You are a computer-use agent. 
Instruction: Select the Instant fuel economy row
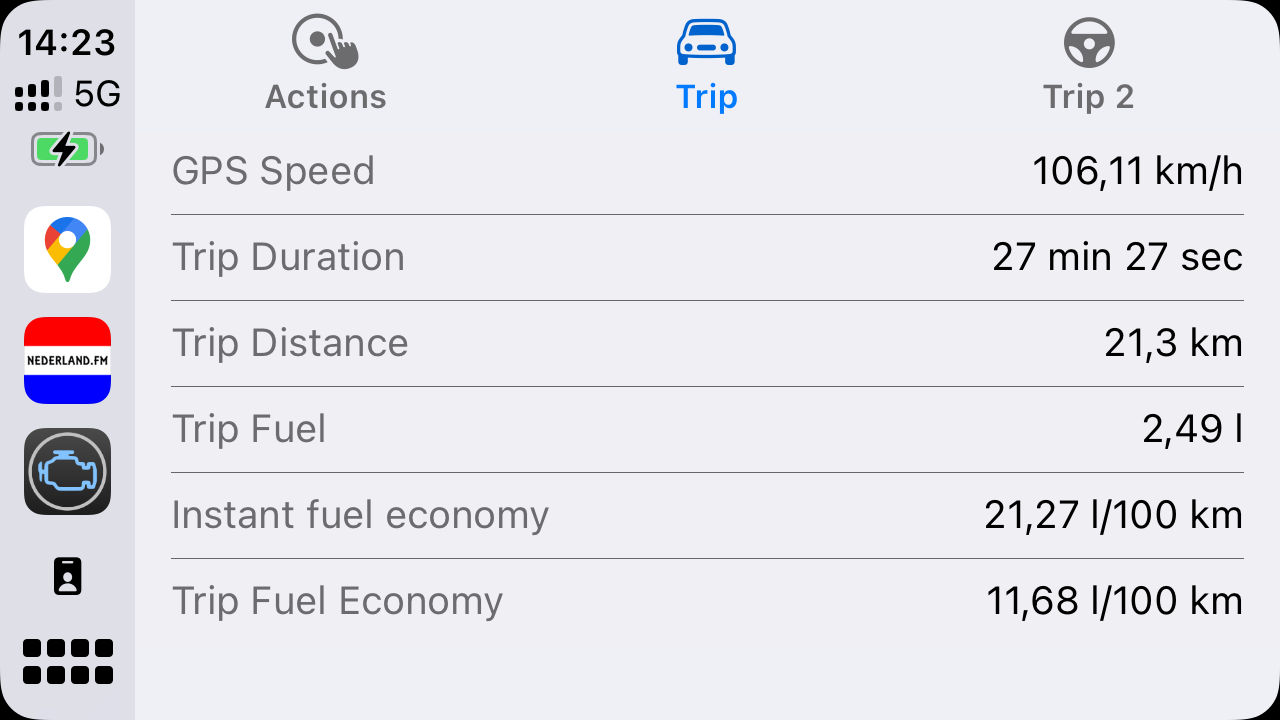point(707,515)
